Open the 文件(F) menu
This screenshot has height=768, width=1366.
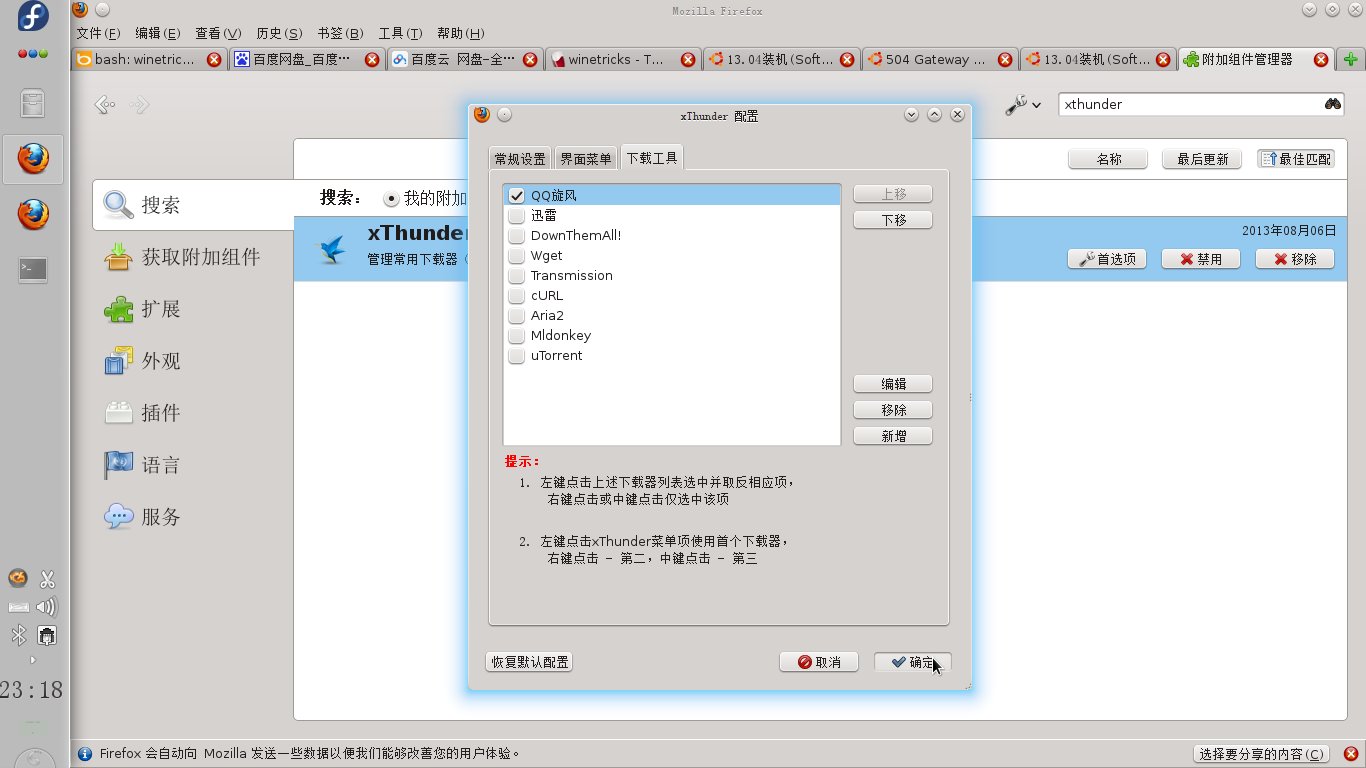[98, 33]
